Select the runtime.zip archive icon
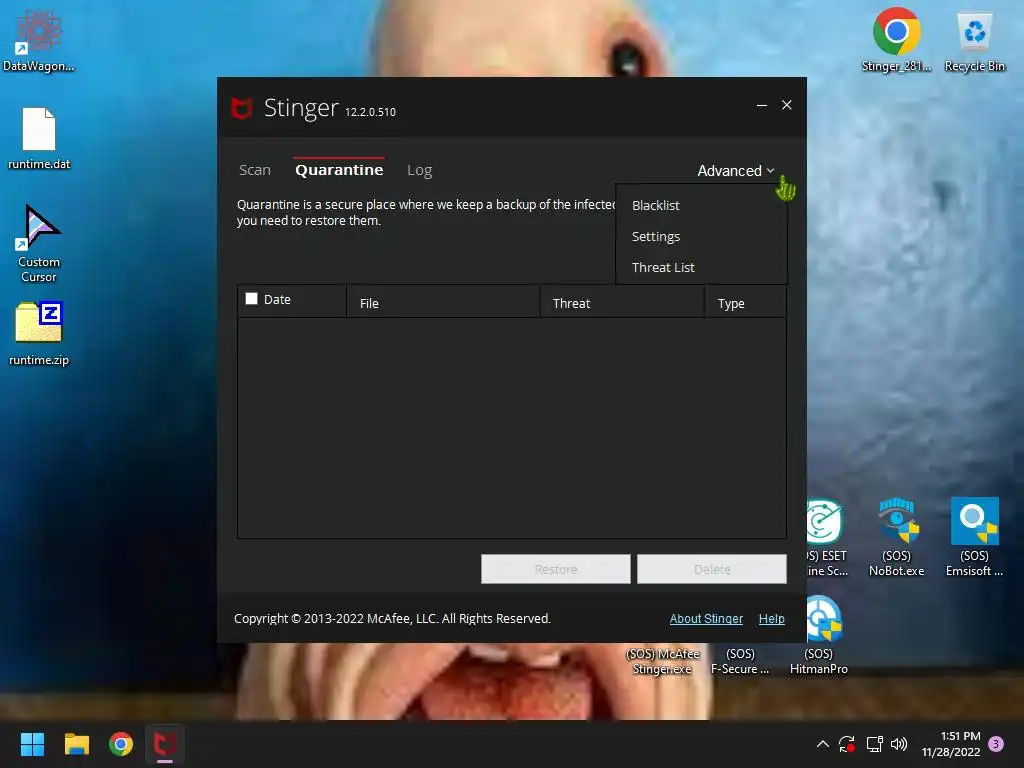 click(x=39, y=333)
